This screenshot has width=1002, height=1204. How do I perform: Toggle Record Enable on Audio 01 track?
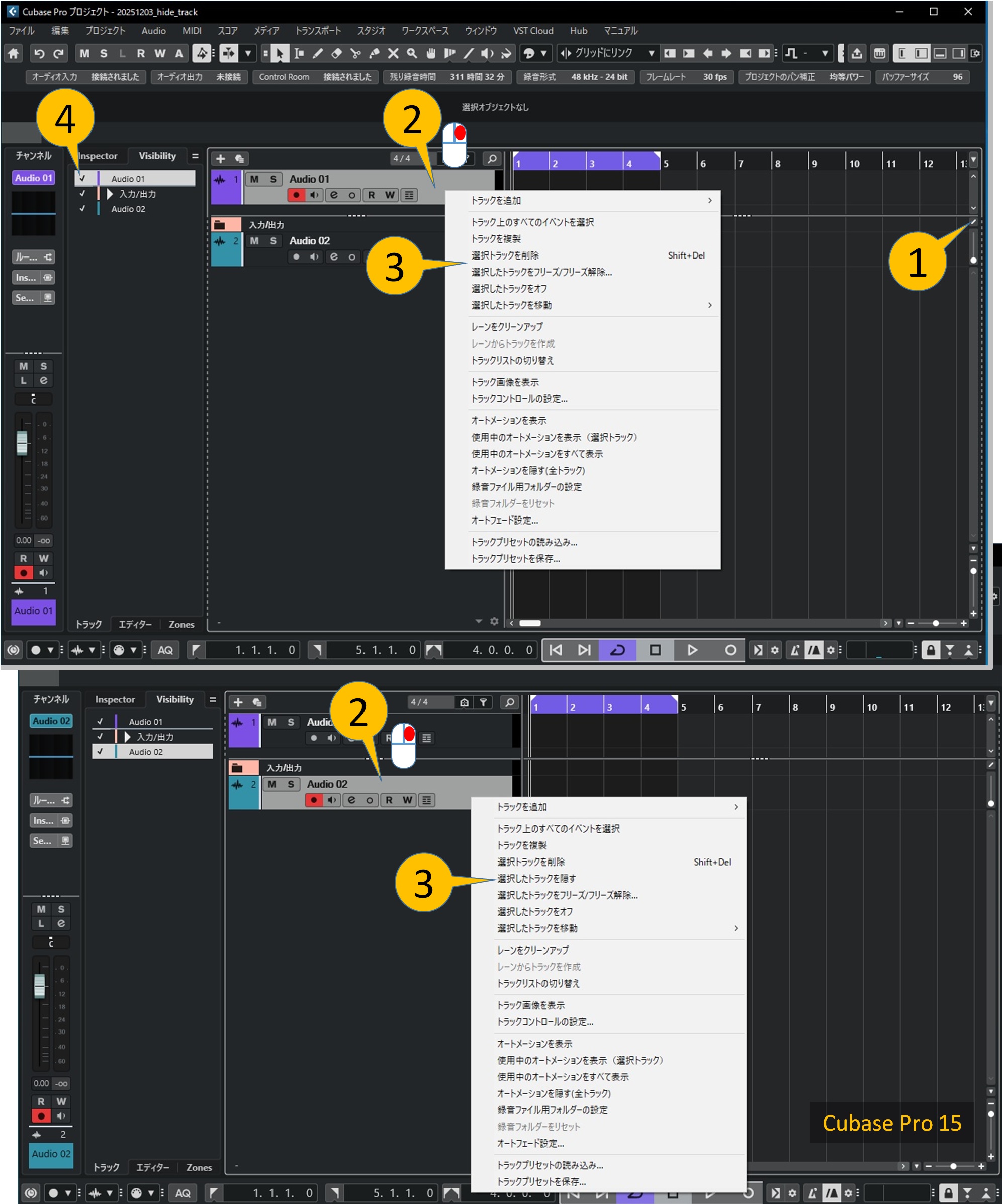(296, 195)
